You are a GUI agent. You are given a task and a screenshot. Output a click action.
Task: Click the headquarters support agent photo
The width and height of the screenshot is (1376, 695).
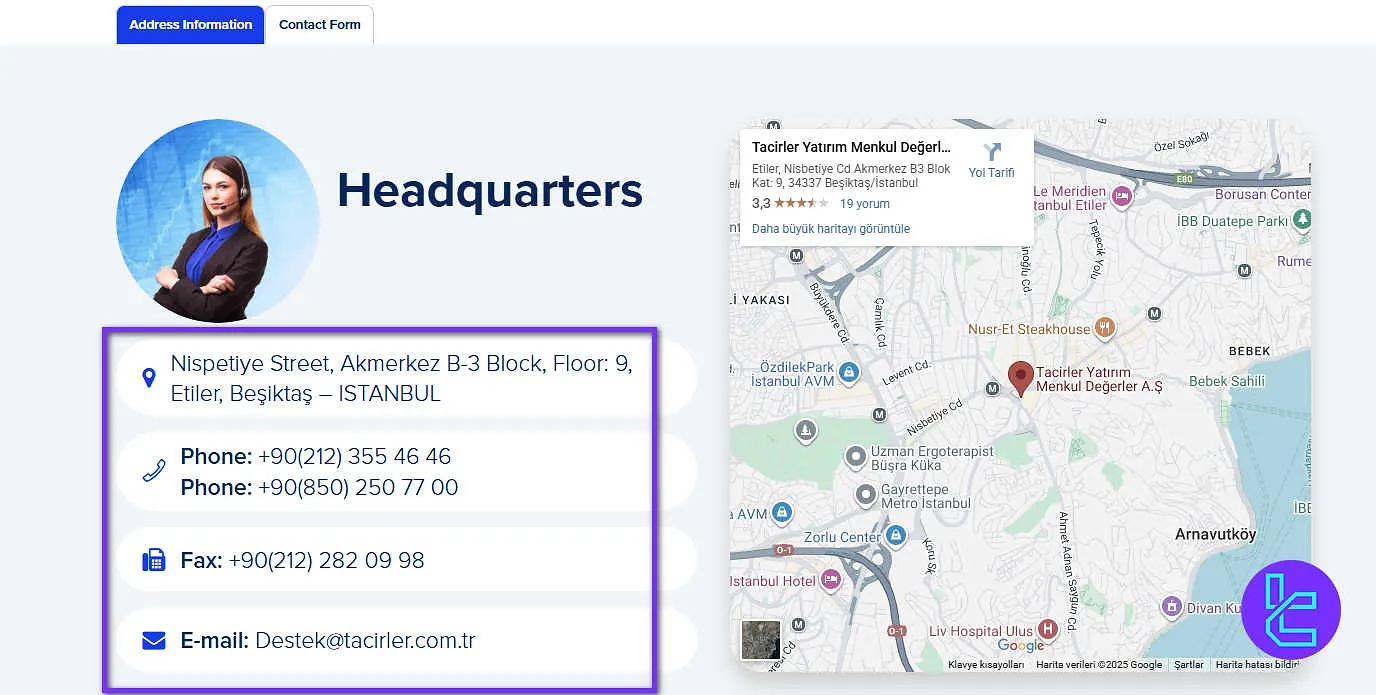(x=217, y=221)
